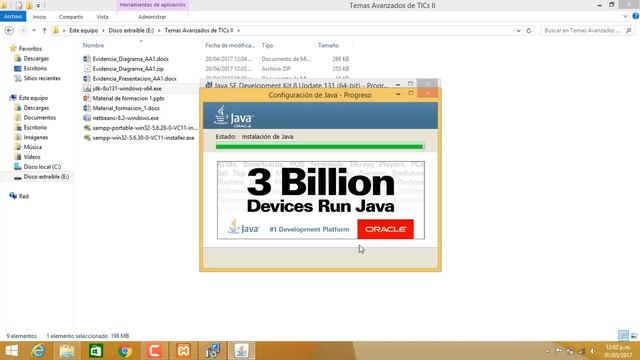
Task: Switch to details view icon in status bar
Action: tap(623, 336)
